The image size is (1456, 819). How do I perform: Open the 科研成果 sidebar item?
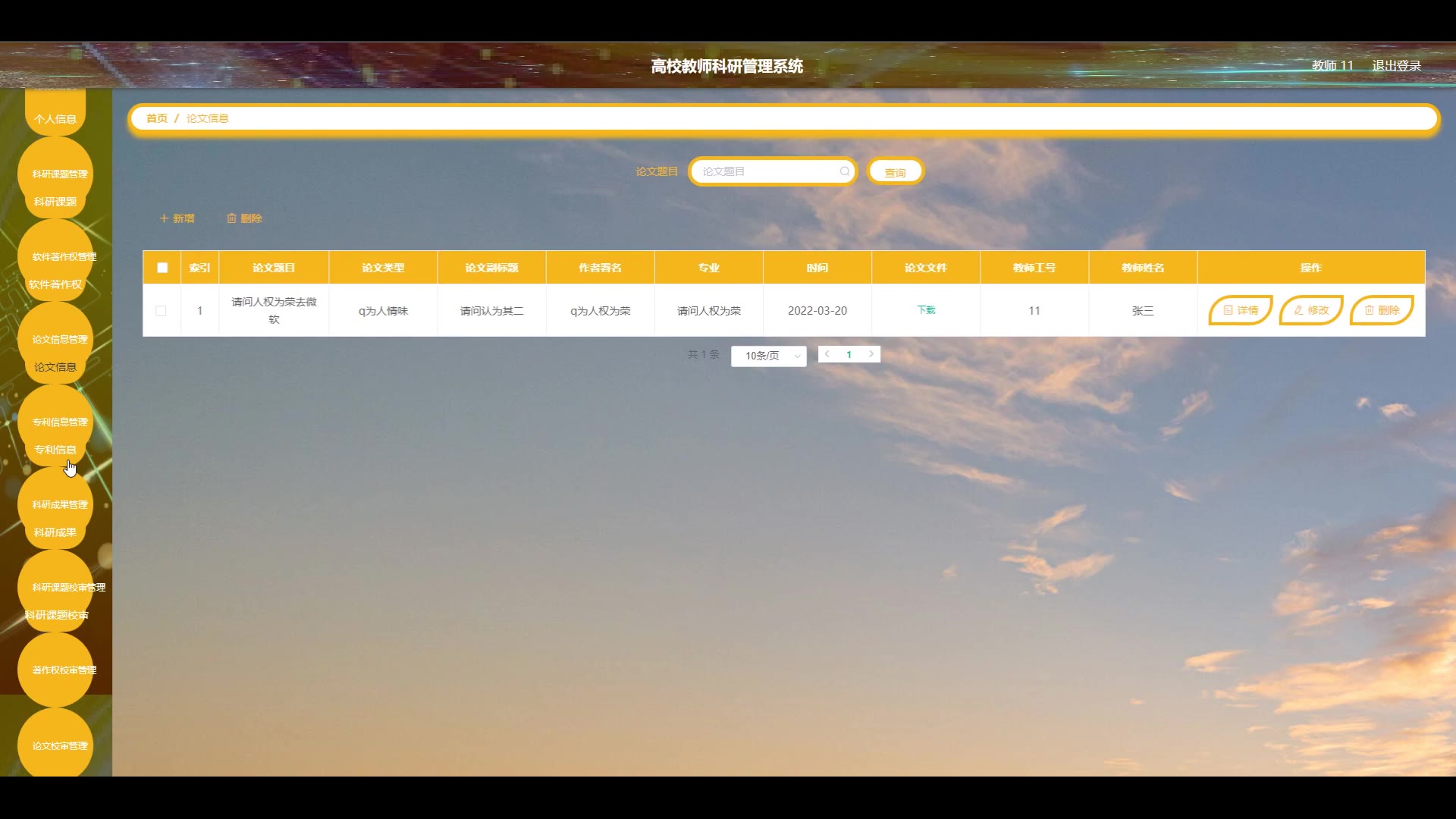click(55, 532)
